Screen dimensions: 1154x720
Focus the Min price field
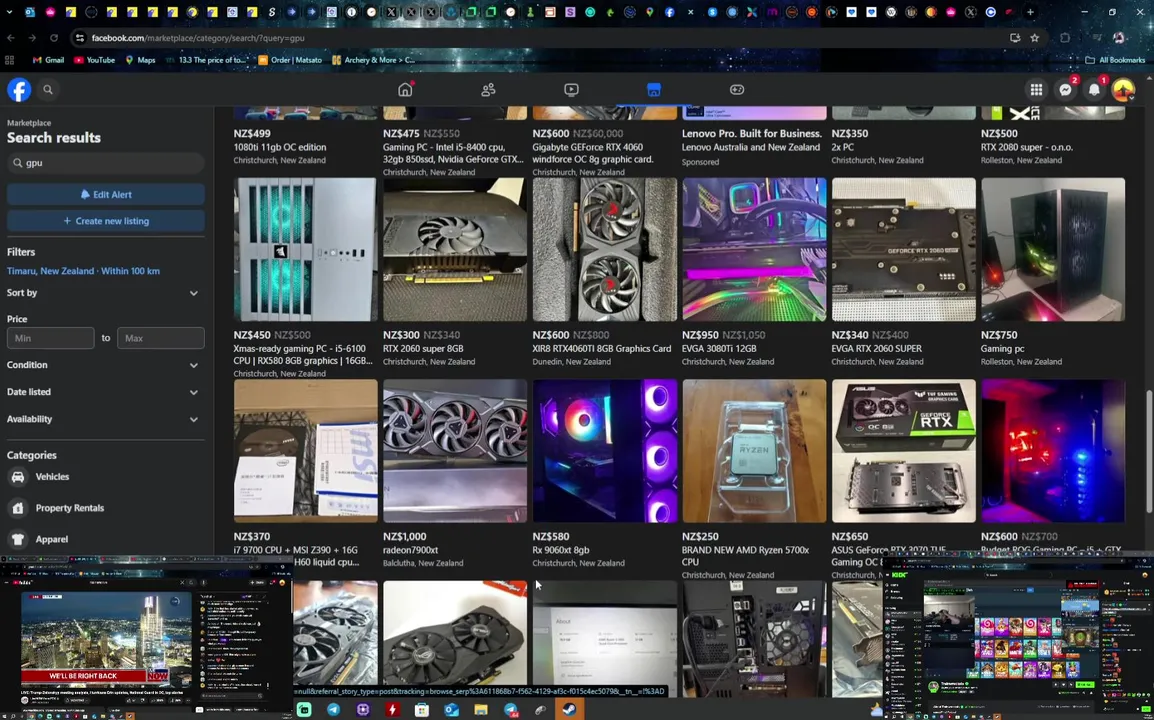click(51, 338)
